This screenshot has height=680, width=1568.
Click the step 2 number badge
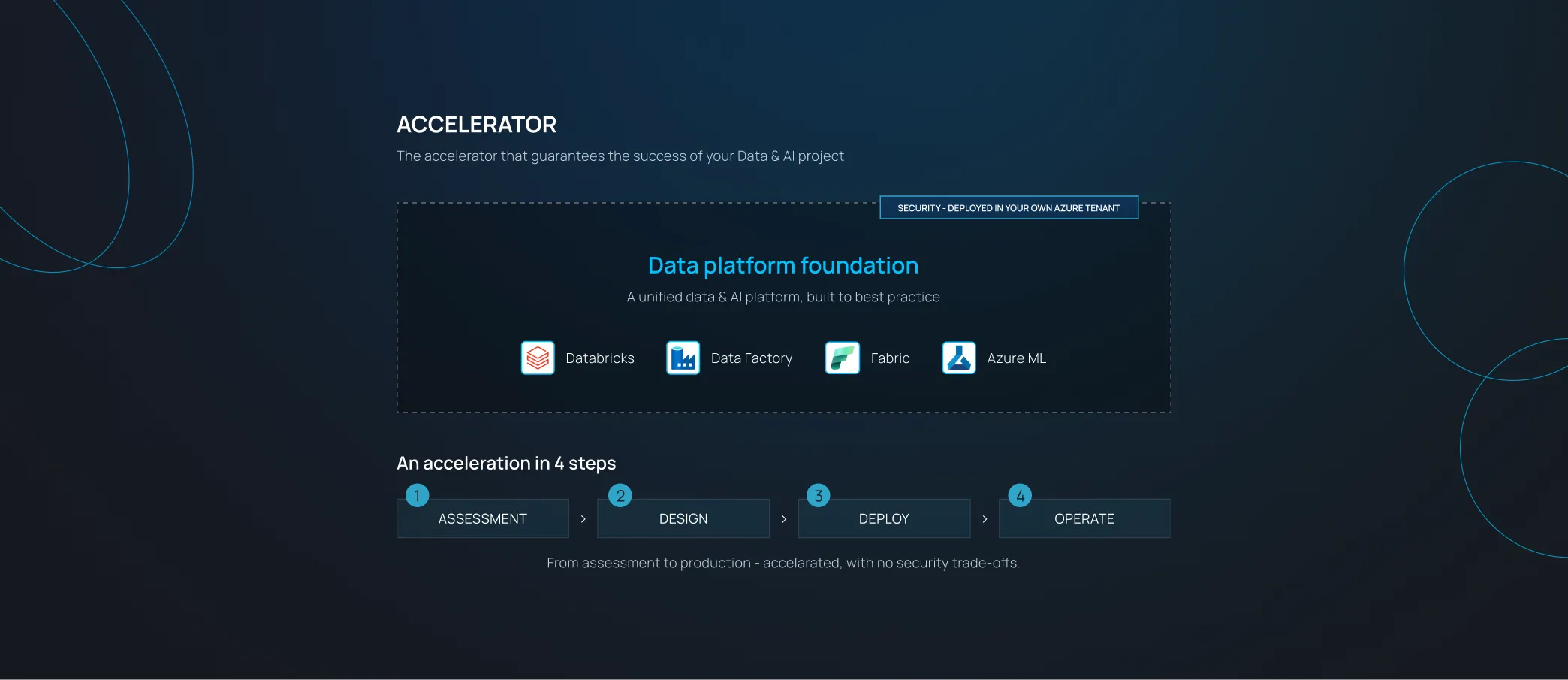pos(620,495)
